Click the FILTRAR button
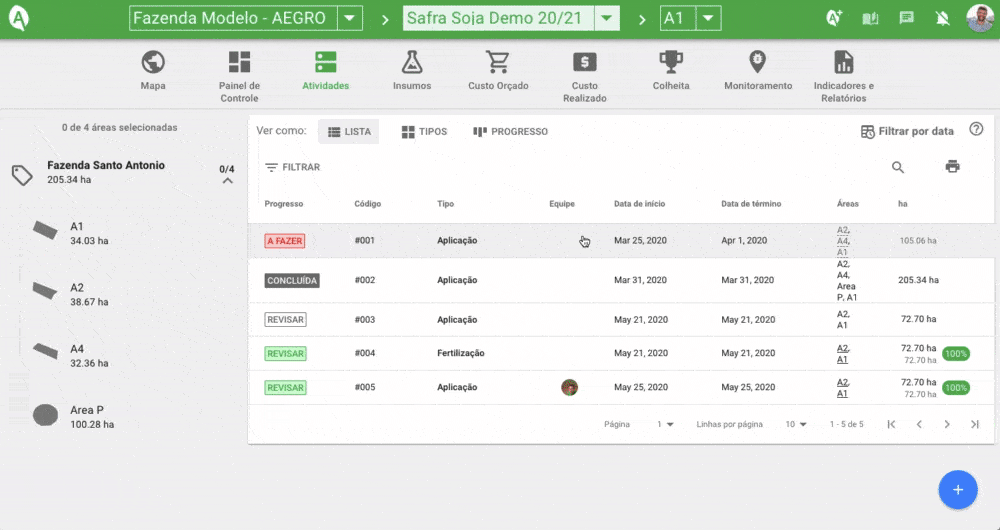Viewport: 1000px width, 530px height. [292, 167]
